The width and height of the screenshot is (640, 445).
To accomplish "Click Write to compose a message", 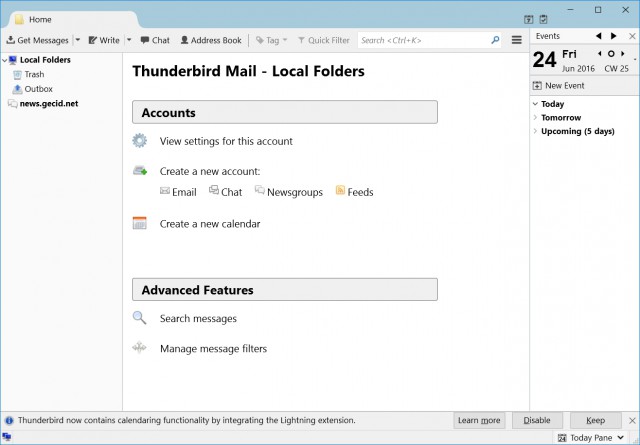I will tap(104, 40).
